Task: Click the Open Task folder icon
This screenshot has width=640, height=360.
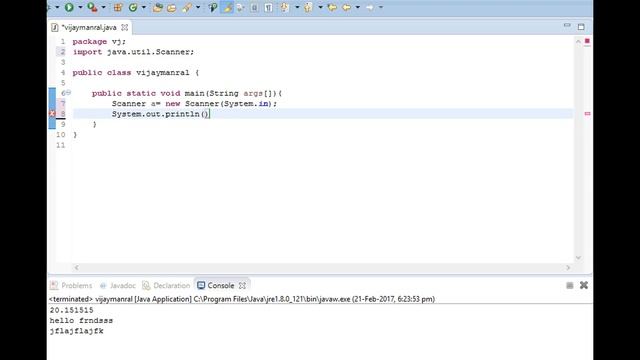Action: (x=172, y=7)
